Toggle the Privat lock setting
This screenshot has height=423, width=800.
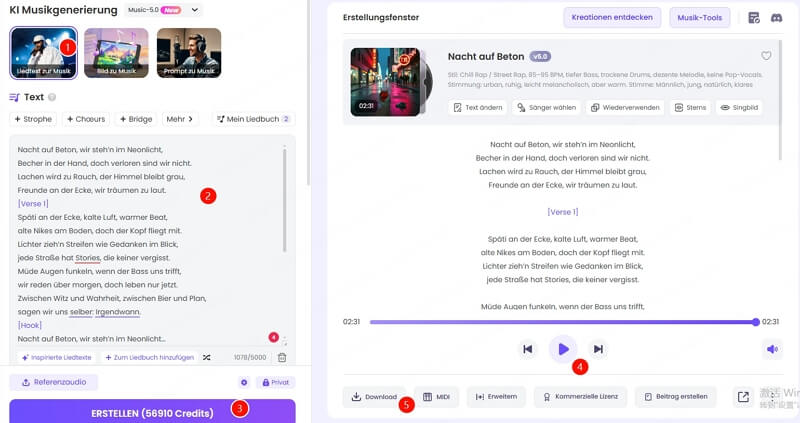click(275, 382)
